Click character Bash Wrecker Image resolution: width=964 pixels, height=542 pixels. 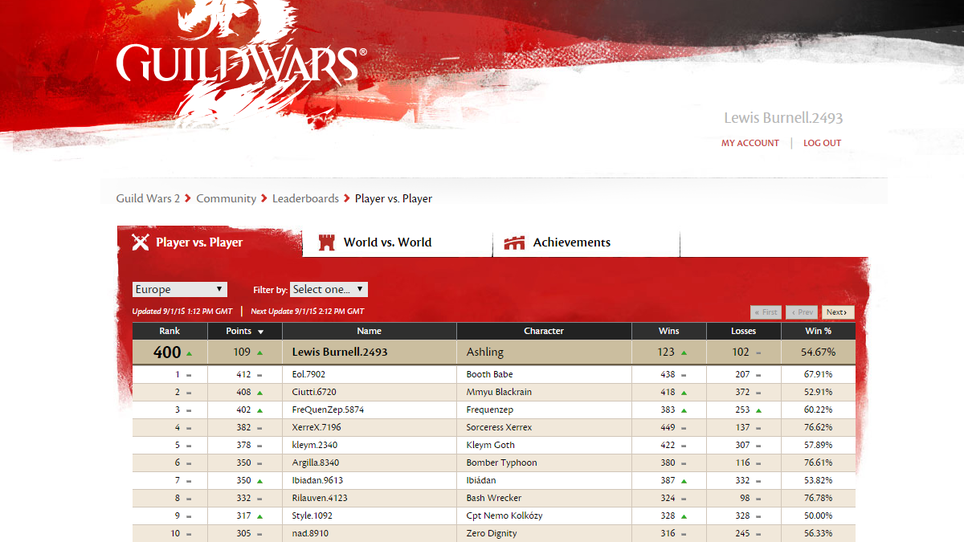pos(494,498)
